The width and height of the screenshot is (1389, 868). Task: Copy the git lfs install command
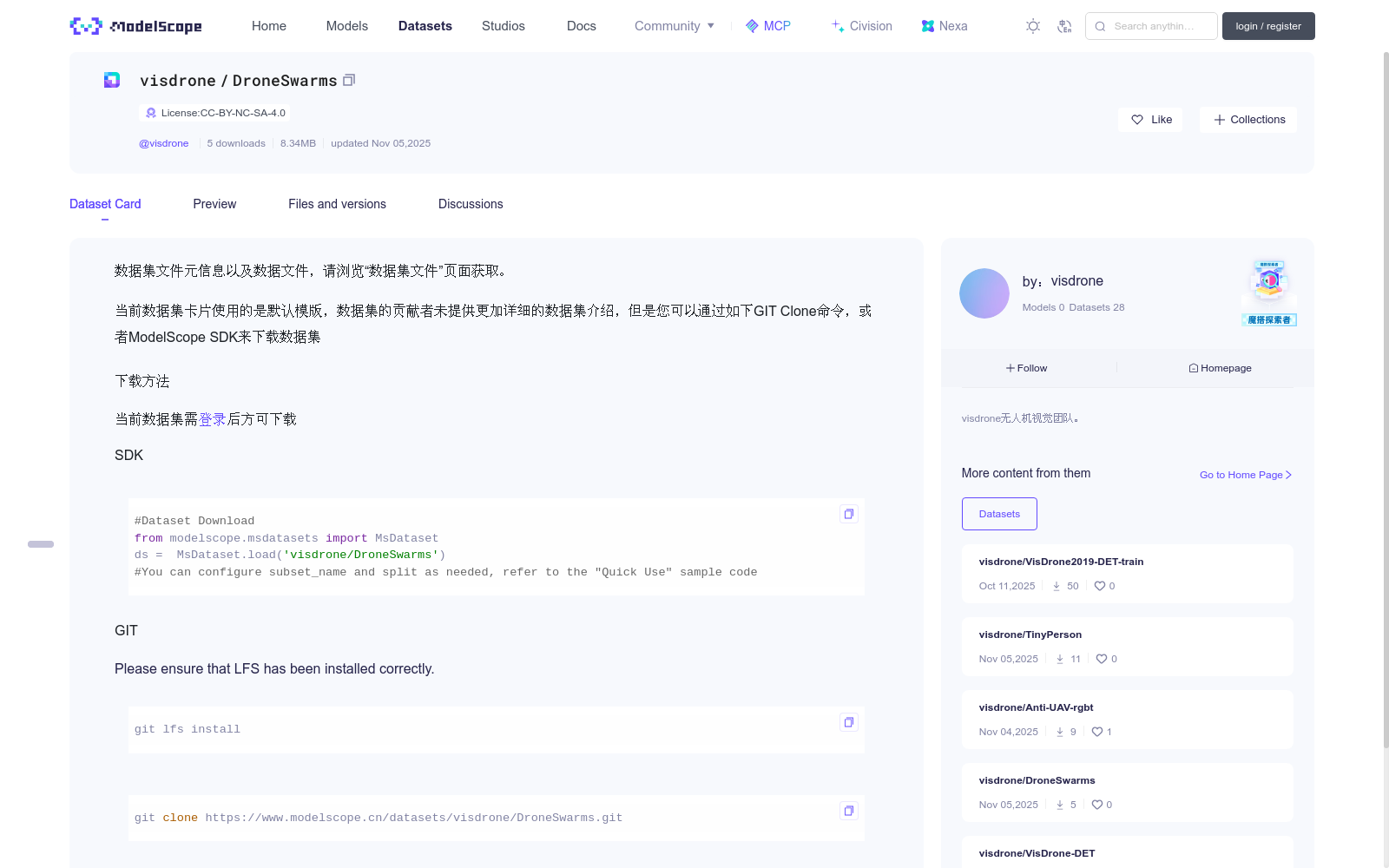point(849,722)
